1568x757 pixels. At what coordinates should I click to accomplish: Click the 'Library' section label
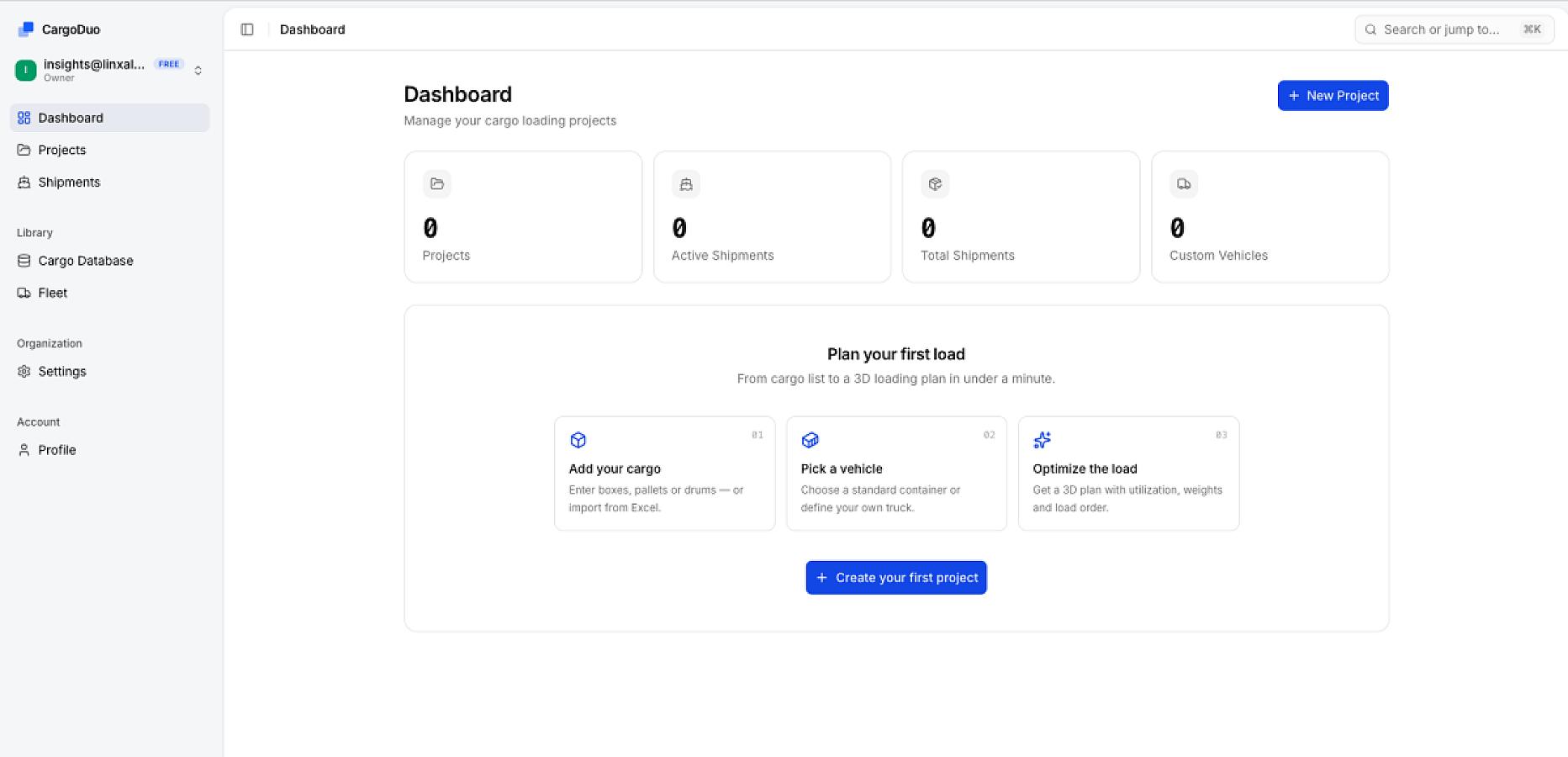[x=34, y=233]
